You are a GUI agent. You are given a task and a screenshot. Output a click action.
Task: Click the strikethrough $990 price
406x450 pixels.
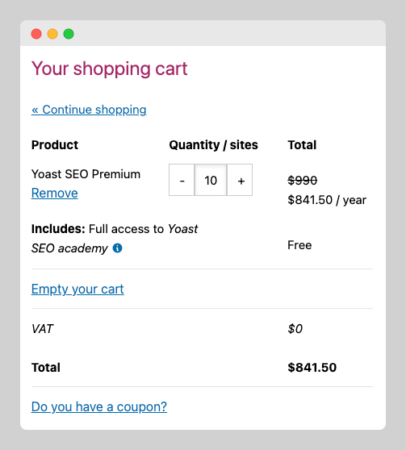click(302, 180)
